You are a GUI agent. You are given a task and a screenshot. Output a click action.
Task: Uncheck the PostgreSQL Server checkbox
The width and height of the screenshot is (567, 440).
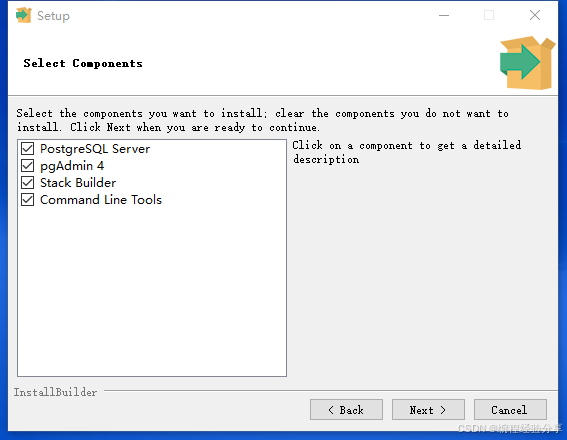click(27, 149)
